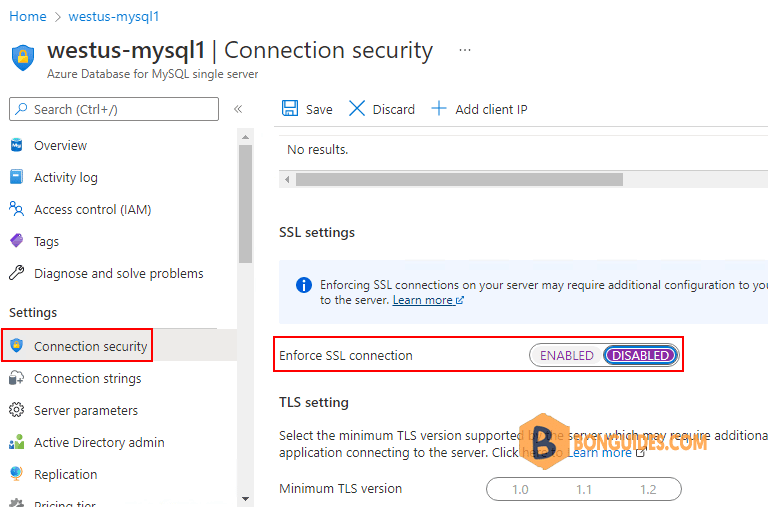Image resolution: width=768 pixels, height=507 pixels.
Task: Open Diagnose and solve problems
Action: (119, 273)
